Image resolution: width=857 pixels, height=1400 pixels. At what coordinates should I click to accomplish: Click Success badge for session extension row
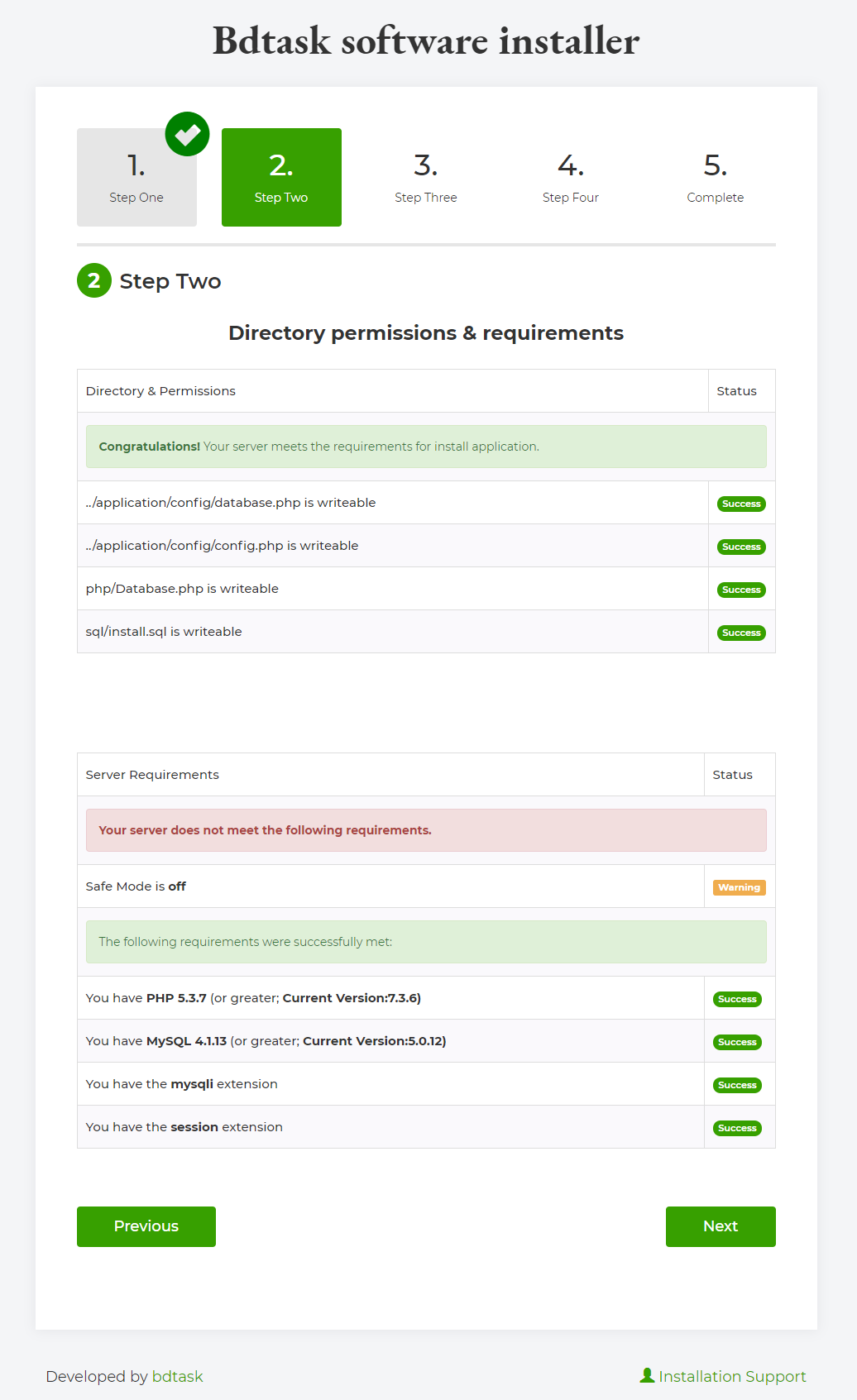coord(737,1128)
